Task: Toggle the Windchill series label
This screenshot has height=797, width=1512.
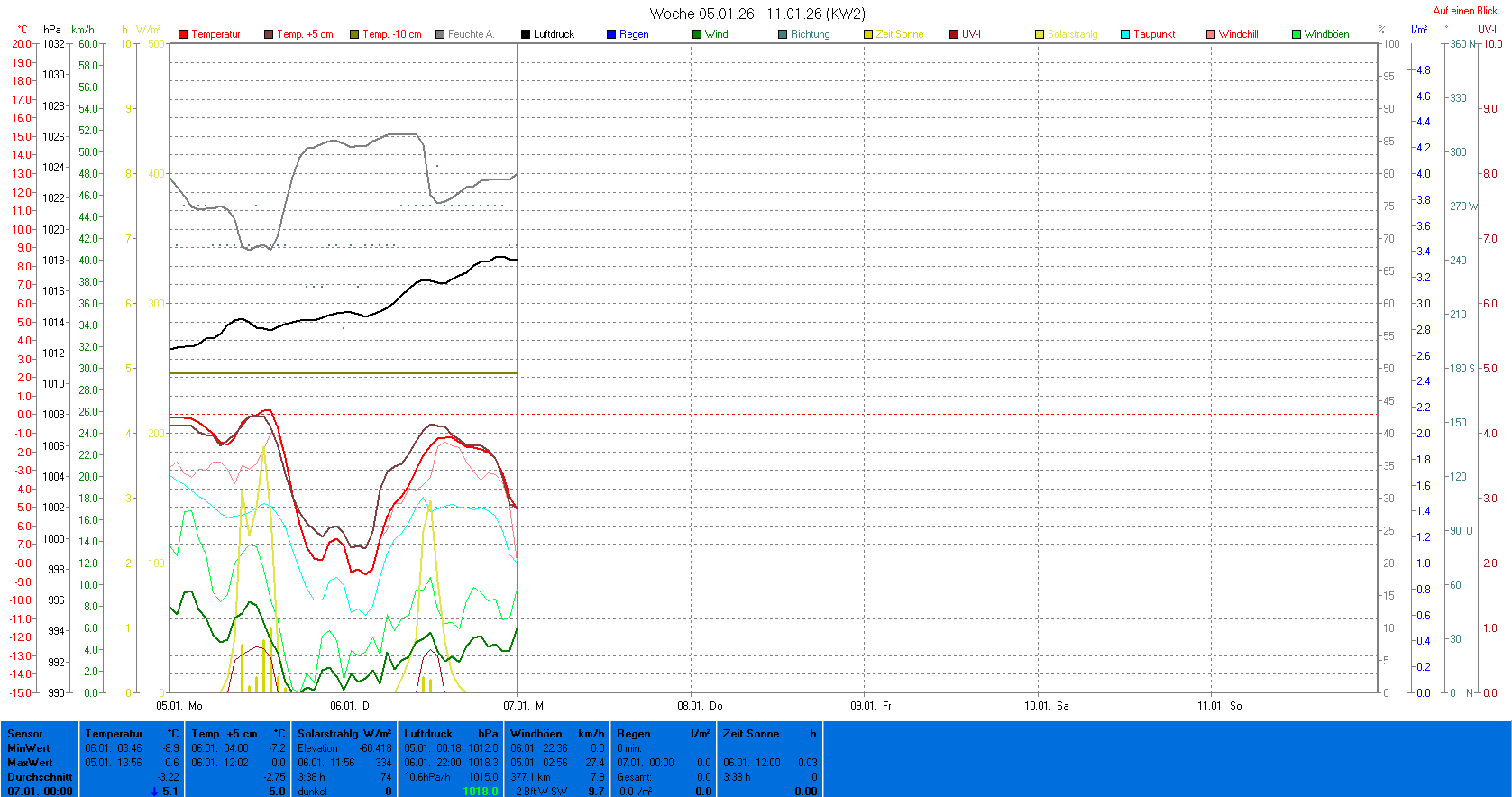Action: click(x=1238, y=34)
